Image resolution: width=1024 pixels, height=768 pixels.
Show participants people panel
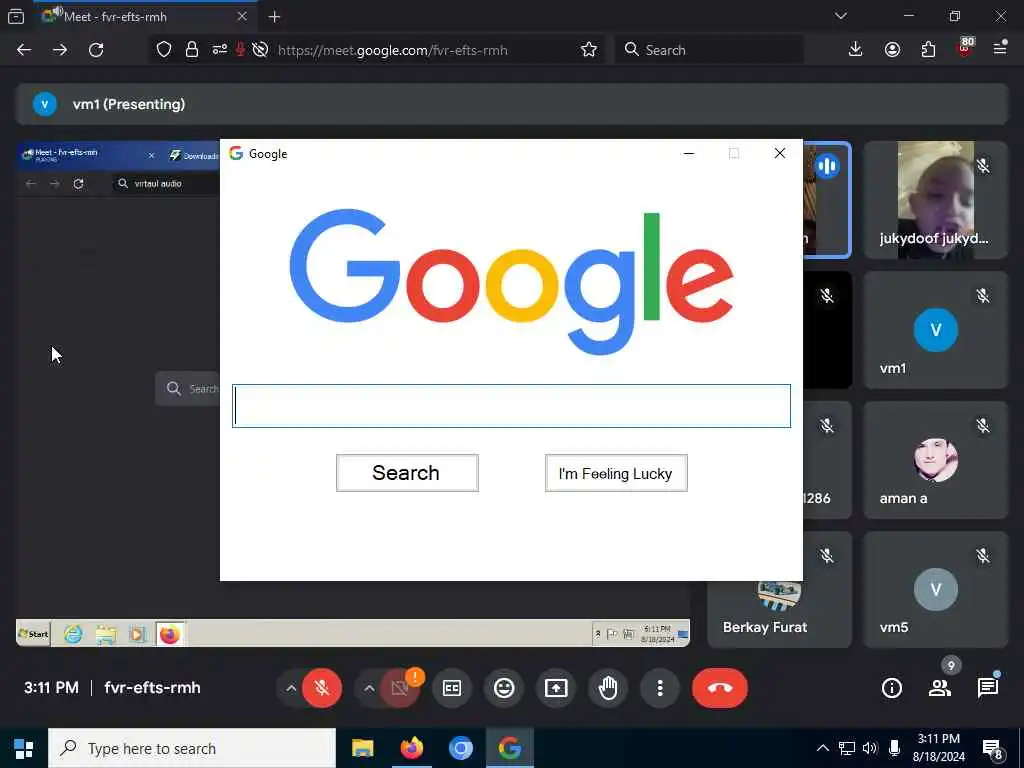point(940,688)
